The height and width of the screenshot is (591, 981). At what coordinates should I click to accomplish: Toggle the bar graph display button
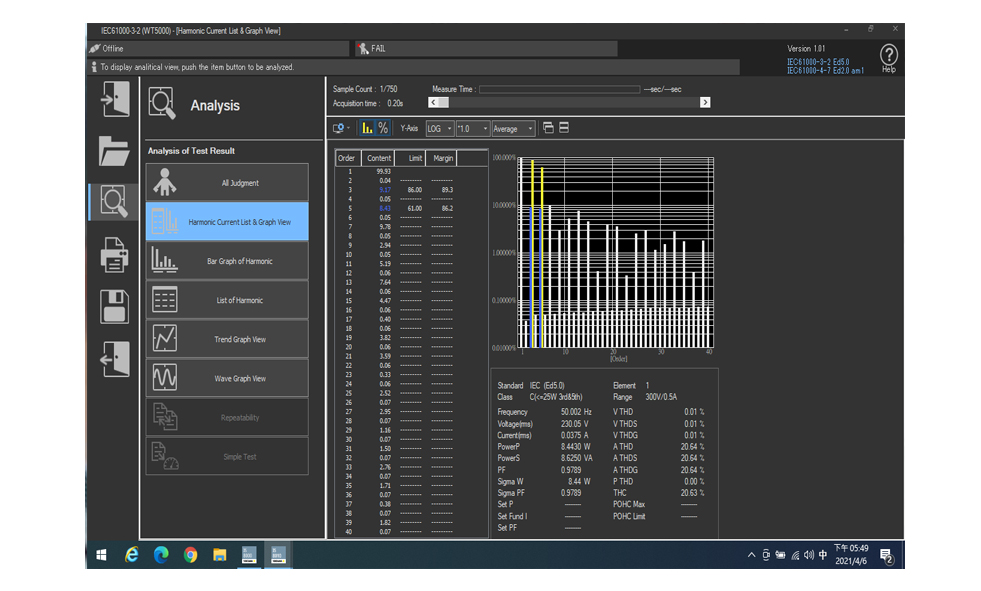tap(367, 128)
